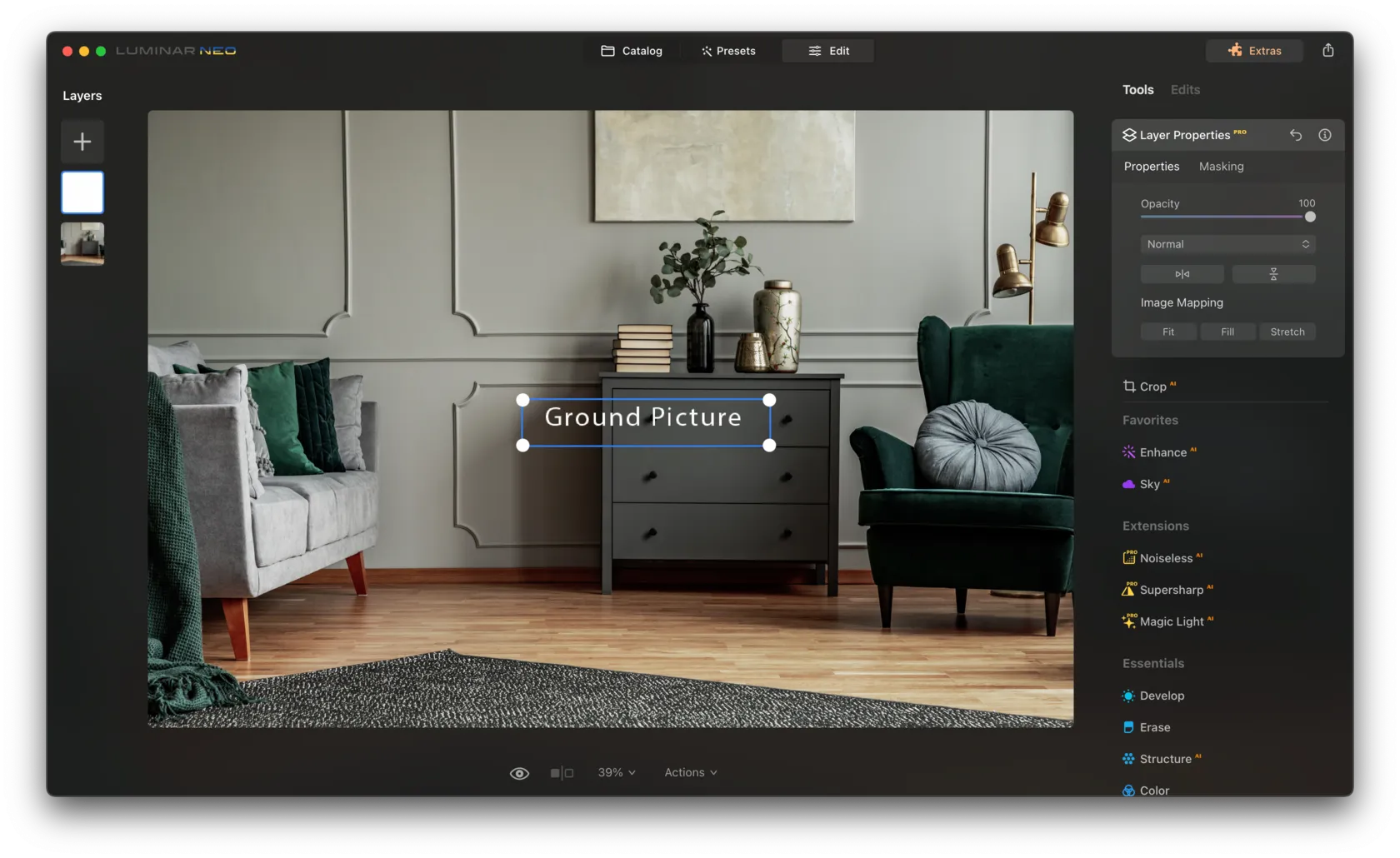Select Fill image mapping option
Screen dimensions: 1400x858
[1227, 332]
